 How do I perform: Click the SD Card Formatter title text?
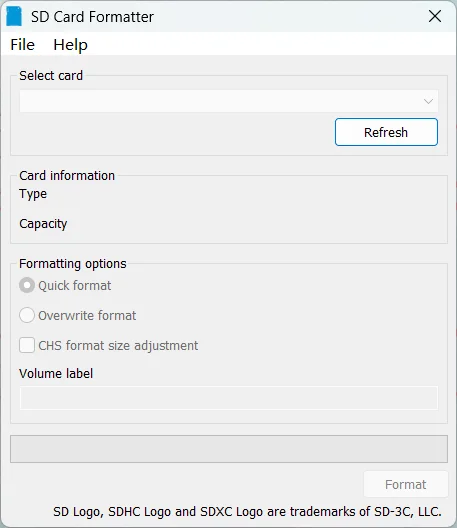93,17
